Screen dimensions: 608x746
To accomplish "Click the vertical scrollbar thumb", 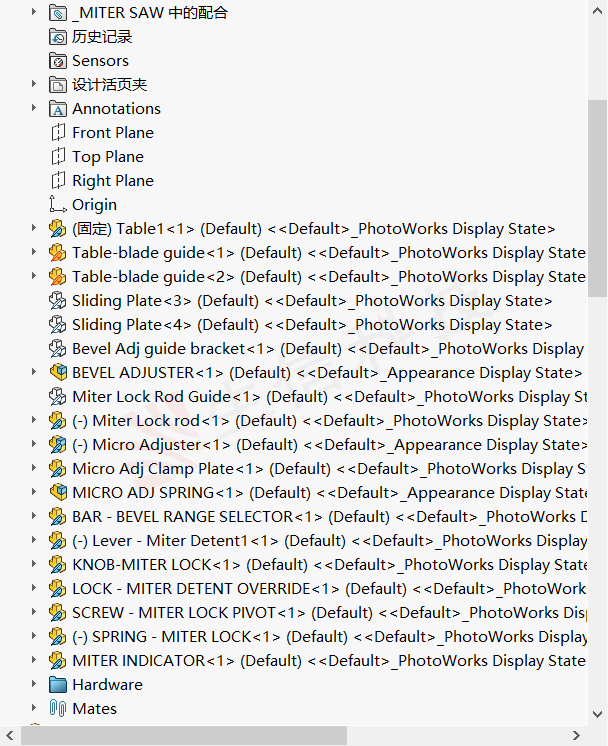I will point(598,198).
